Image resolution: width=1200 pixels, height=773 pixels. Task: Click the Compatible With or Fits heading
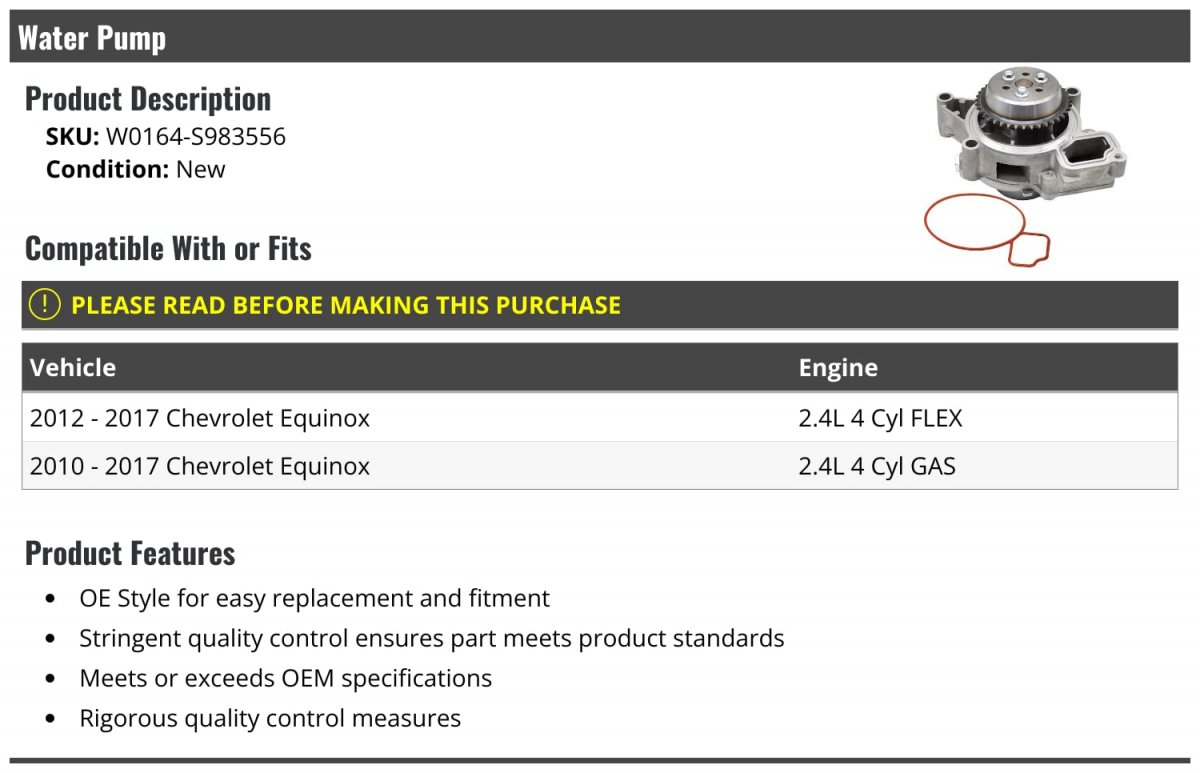point(168,248)
